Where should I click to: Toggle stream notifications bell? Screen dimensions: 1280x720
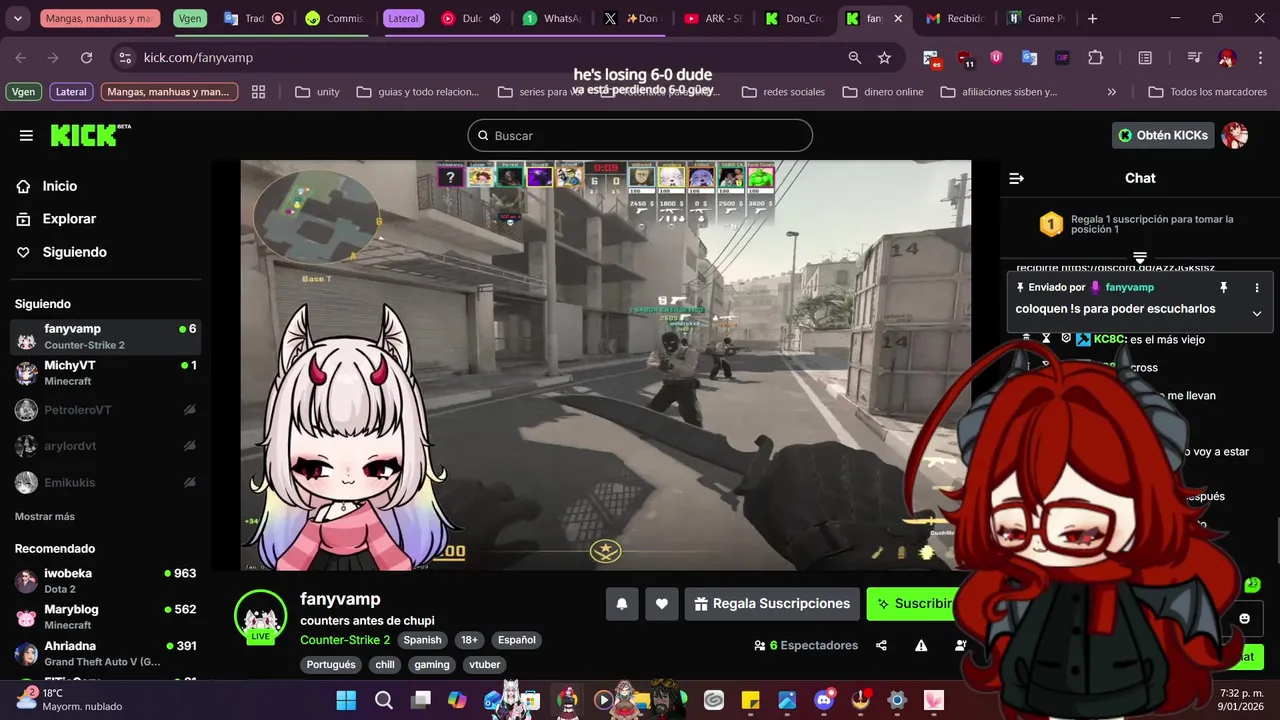622,604
